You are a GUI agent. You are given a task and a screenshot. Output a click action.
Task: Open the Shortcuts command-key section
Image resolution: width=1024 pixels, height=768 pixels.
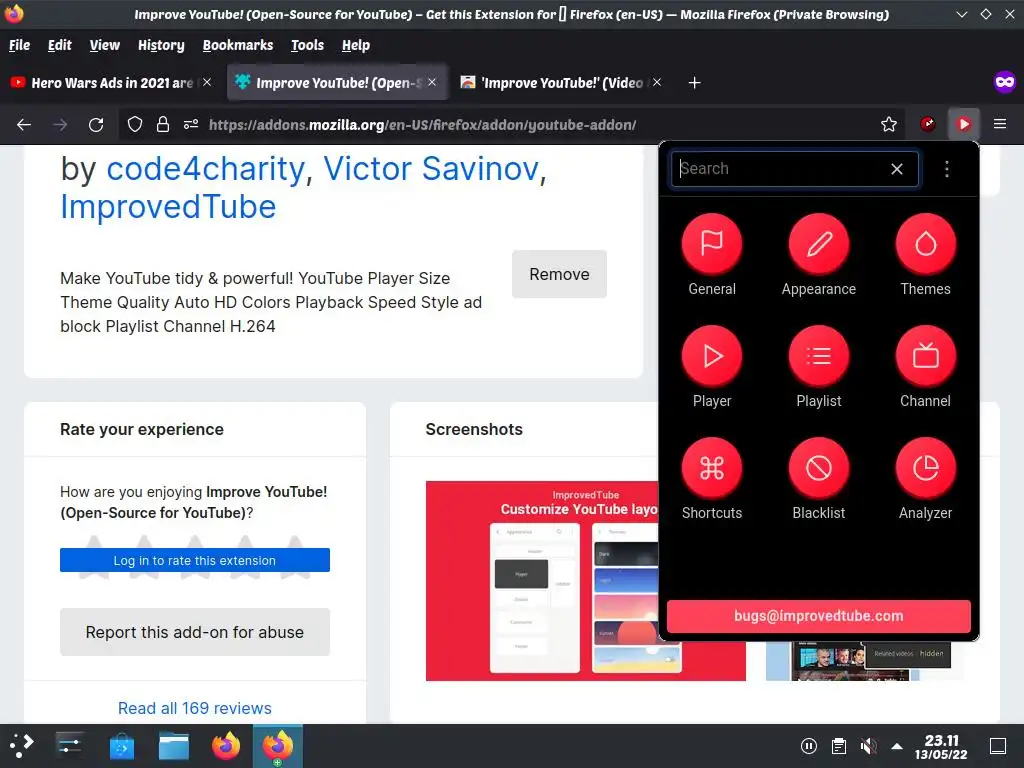[711, 479]
